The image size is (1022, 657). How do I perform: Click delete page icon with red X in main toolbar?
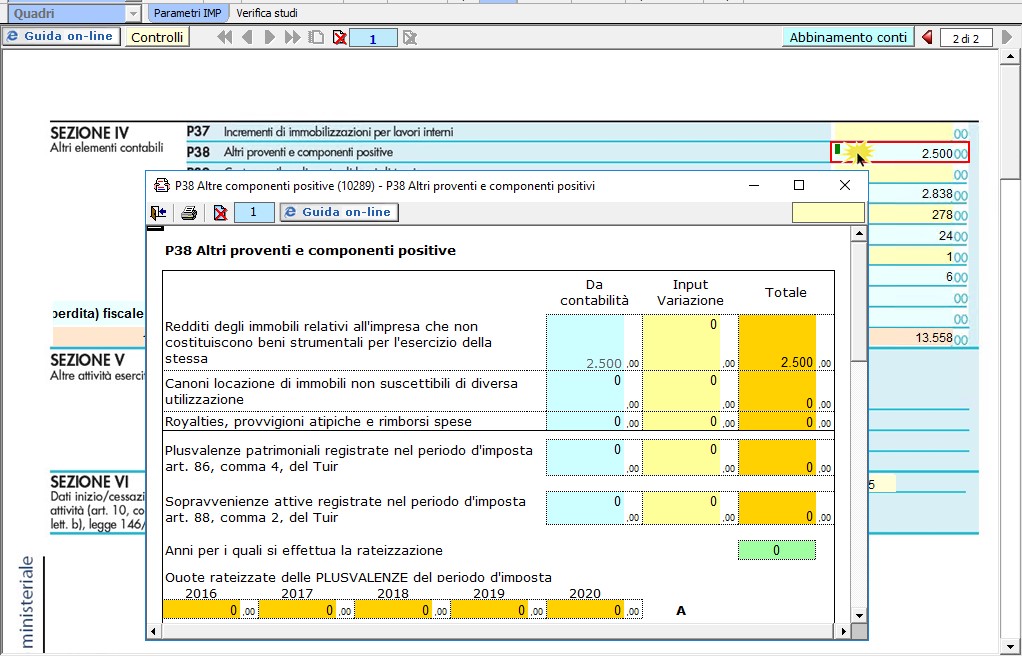[340, 38]
